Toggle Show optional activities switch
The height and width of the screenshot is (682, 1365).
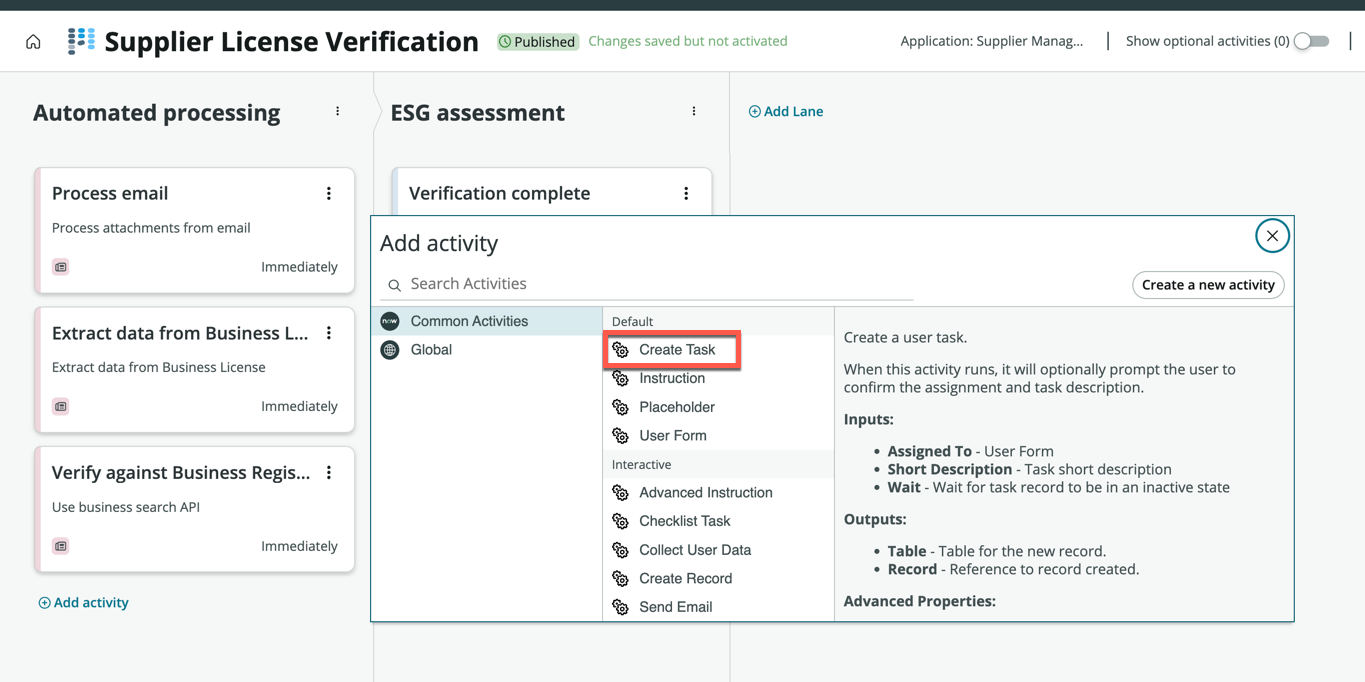pos(1311,41)
